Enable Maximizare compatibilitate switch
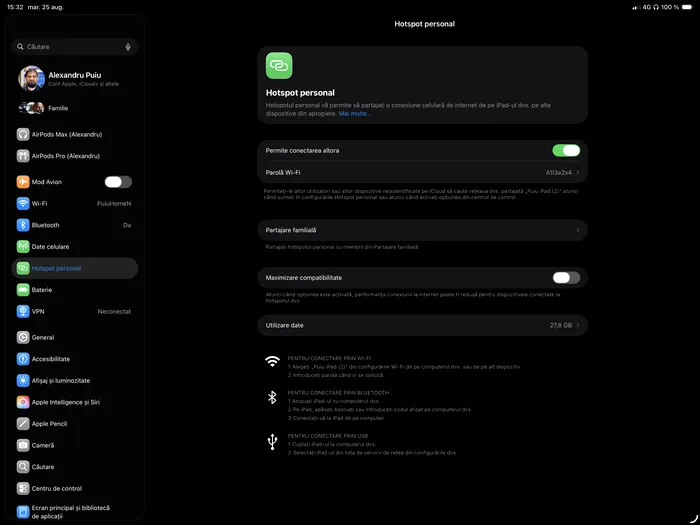The width and height of the screenshot is (700, 525). point(566,278)
